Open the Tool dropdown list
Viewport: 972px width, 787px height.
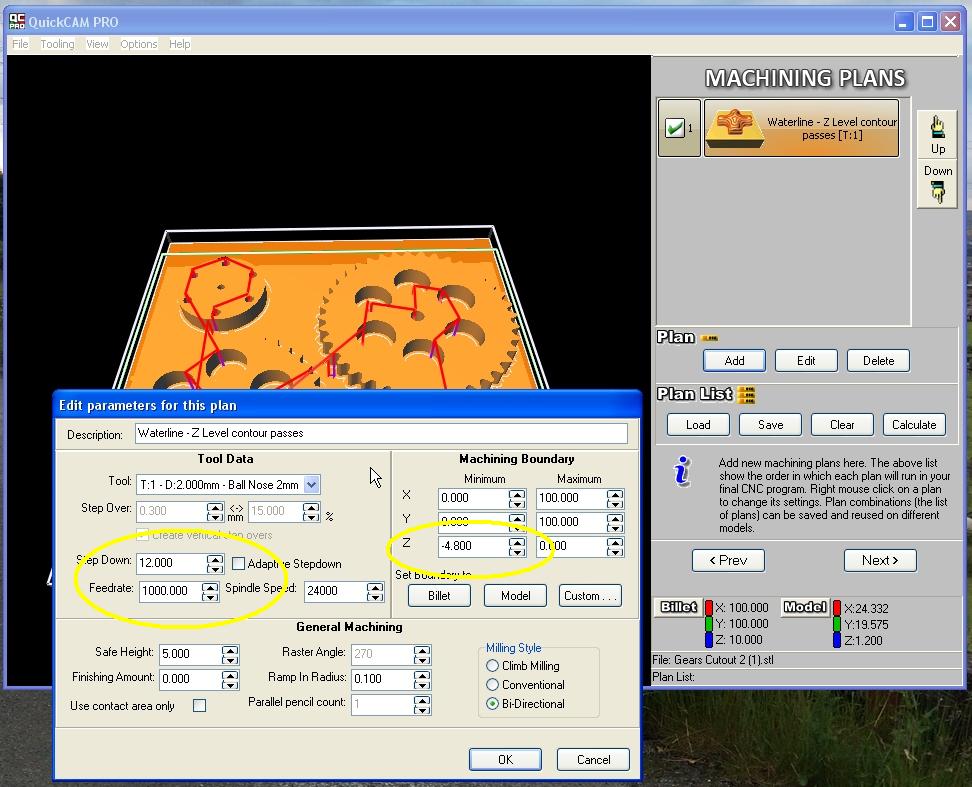pos(312,485)
